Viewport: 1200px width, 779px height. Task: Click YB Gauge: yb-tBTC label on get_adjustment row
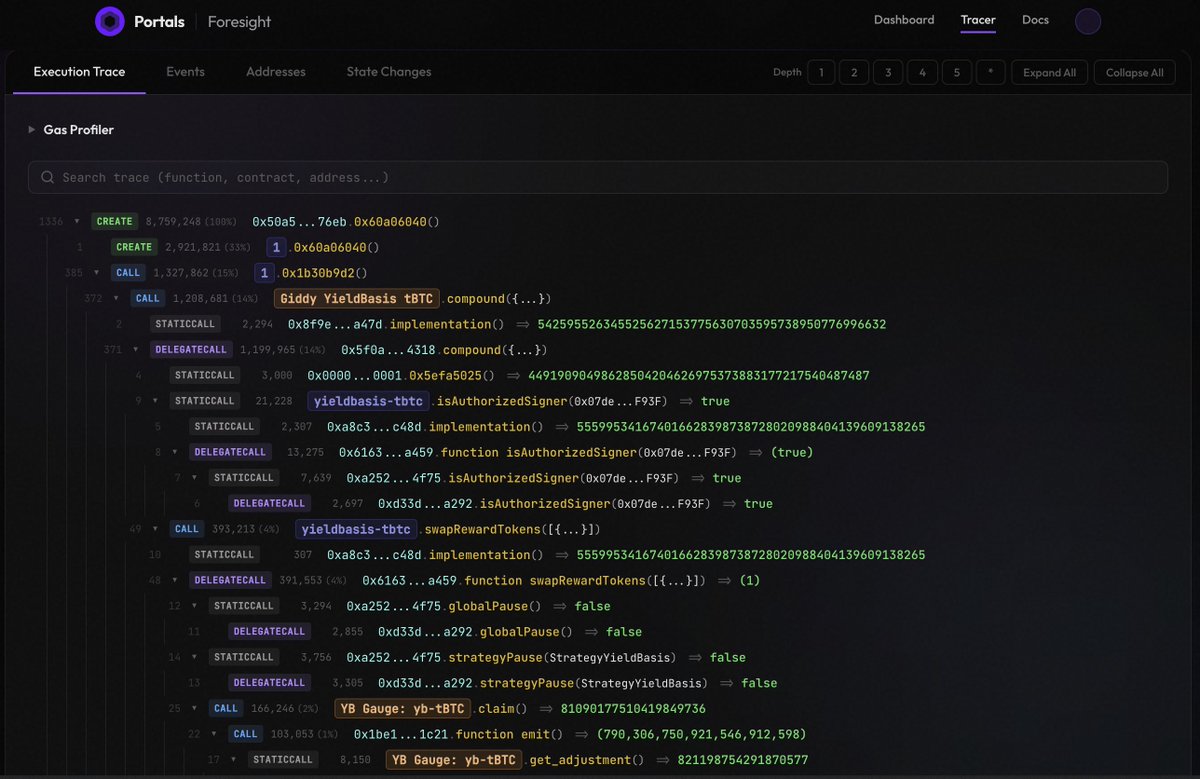(454, 760)
